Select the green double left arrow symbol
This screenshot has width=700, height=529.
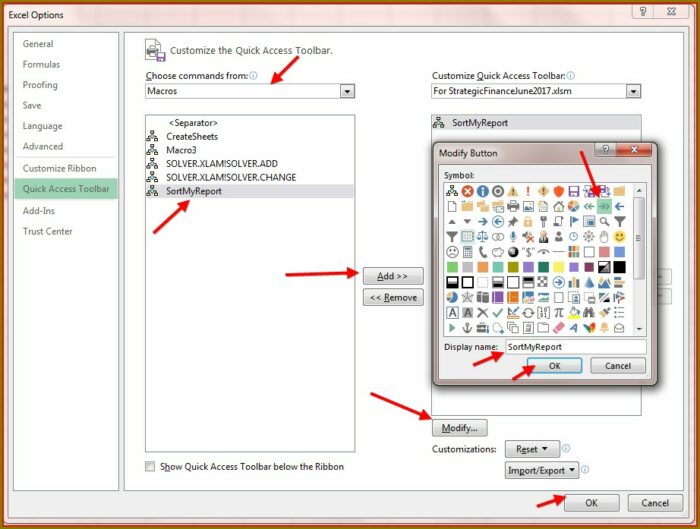click(x=588, y=207)
